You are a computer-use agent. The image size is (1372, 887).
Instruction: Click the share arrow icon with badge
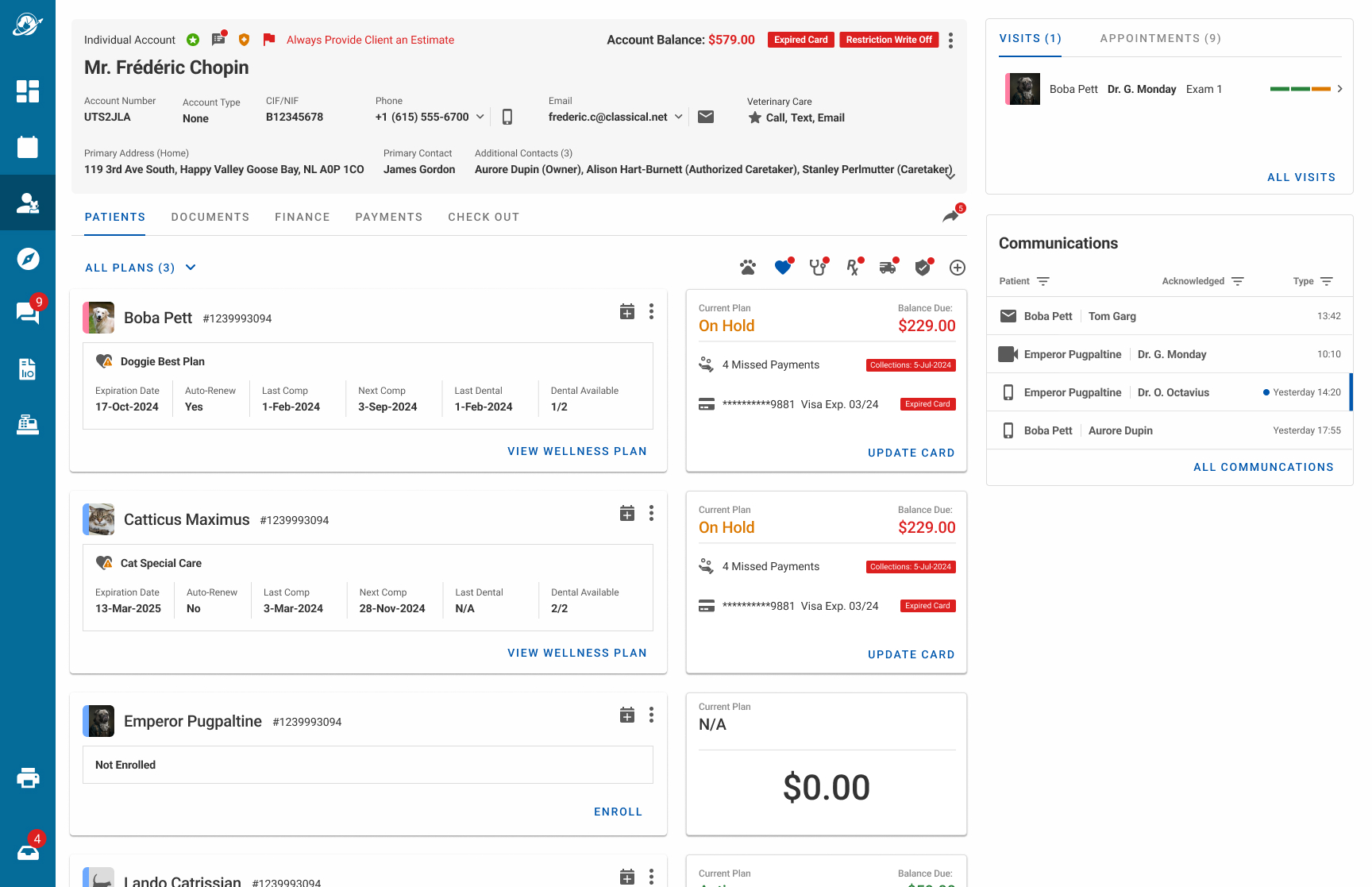point(950,216)
